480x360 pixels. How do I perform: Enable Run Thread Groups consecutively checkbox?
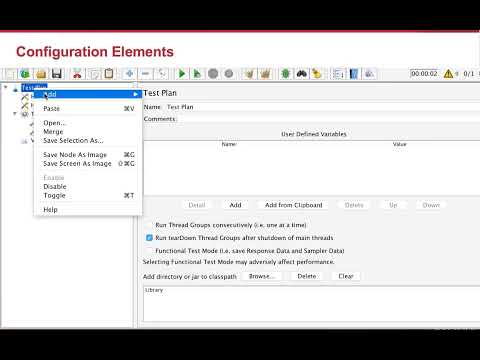point(149,225)
